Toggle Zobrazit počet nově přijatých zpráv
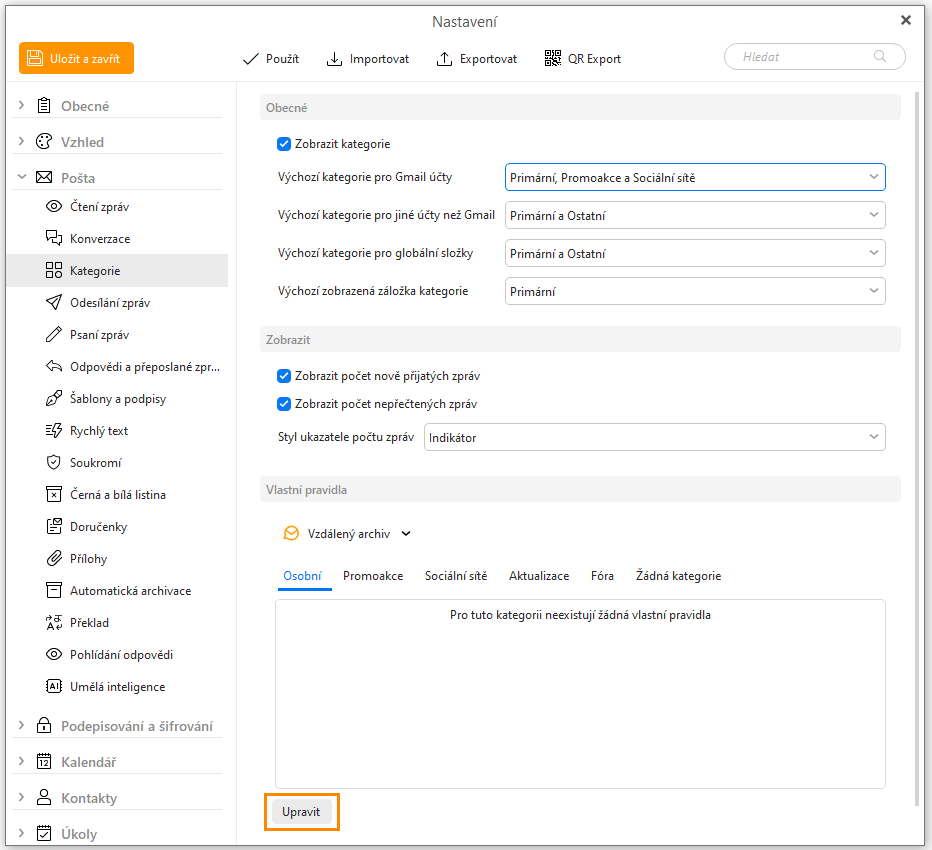 (284, 376)
